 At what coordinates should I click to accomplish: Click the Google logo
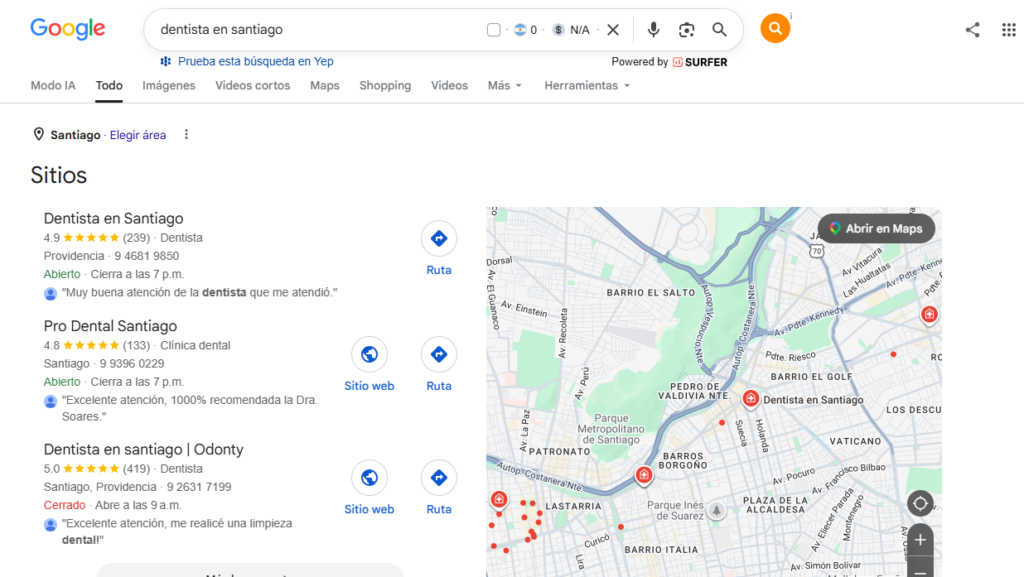point(67,29)
